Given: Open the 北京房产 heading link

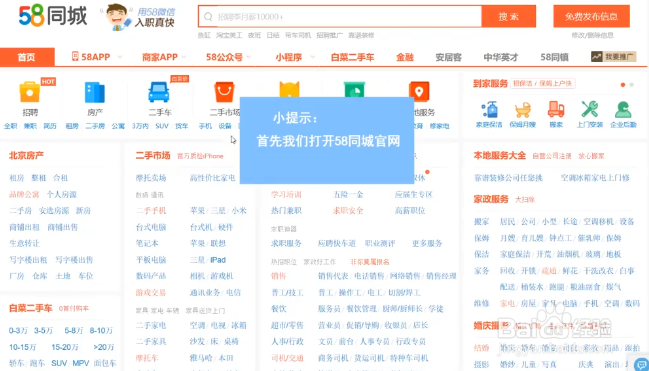Looking at the screenshot, I should [26, 156].
